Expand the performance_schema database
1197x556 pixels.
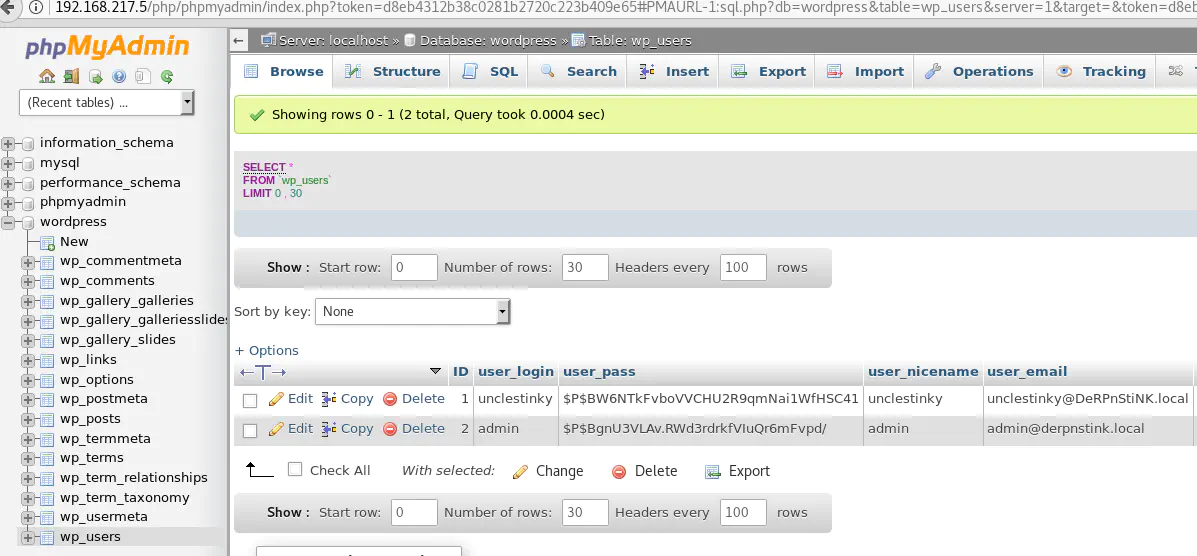pos(8,183)
